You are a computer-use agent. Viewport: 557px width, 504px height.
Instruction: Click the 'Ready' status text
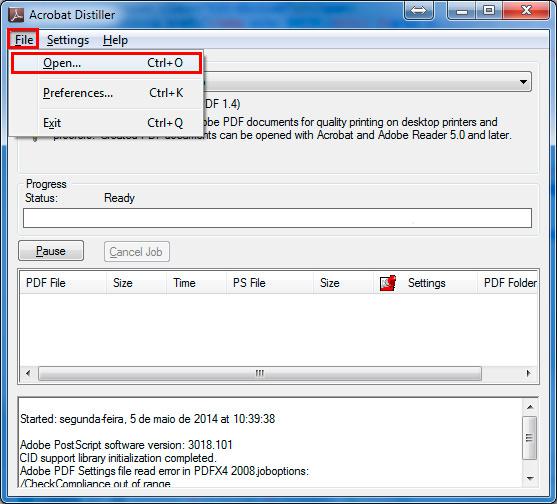[x=119, y=198]
